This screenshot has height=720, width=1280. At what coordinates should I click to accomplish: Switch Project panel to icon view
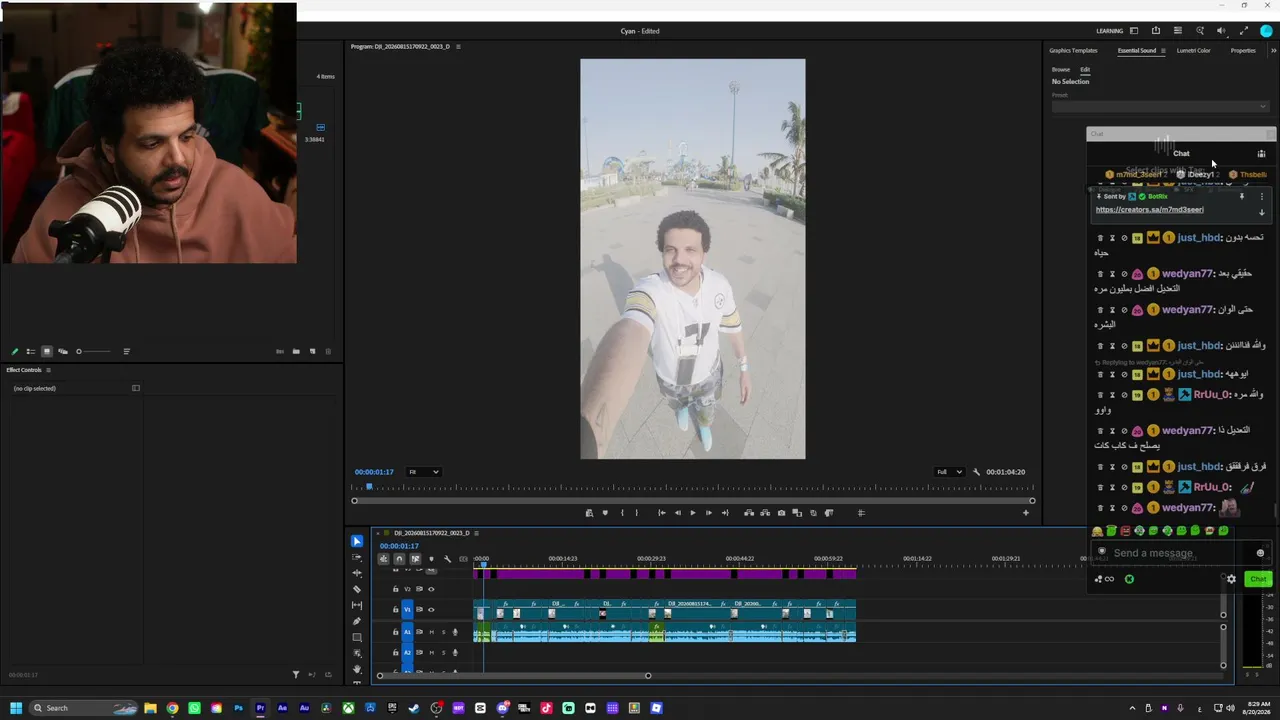(47, 352)
